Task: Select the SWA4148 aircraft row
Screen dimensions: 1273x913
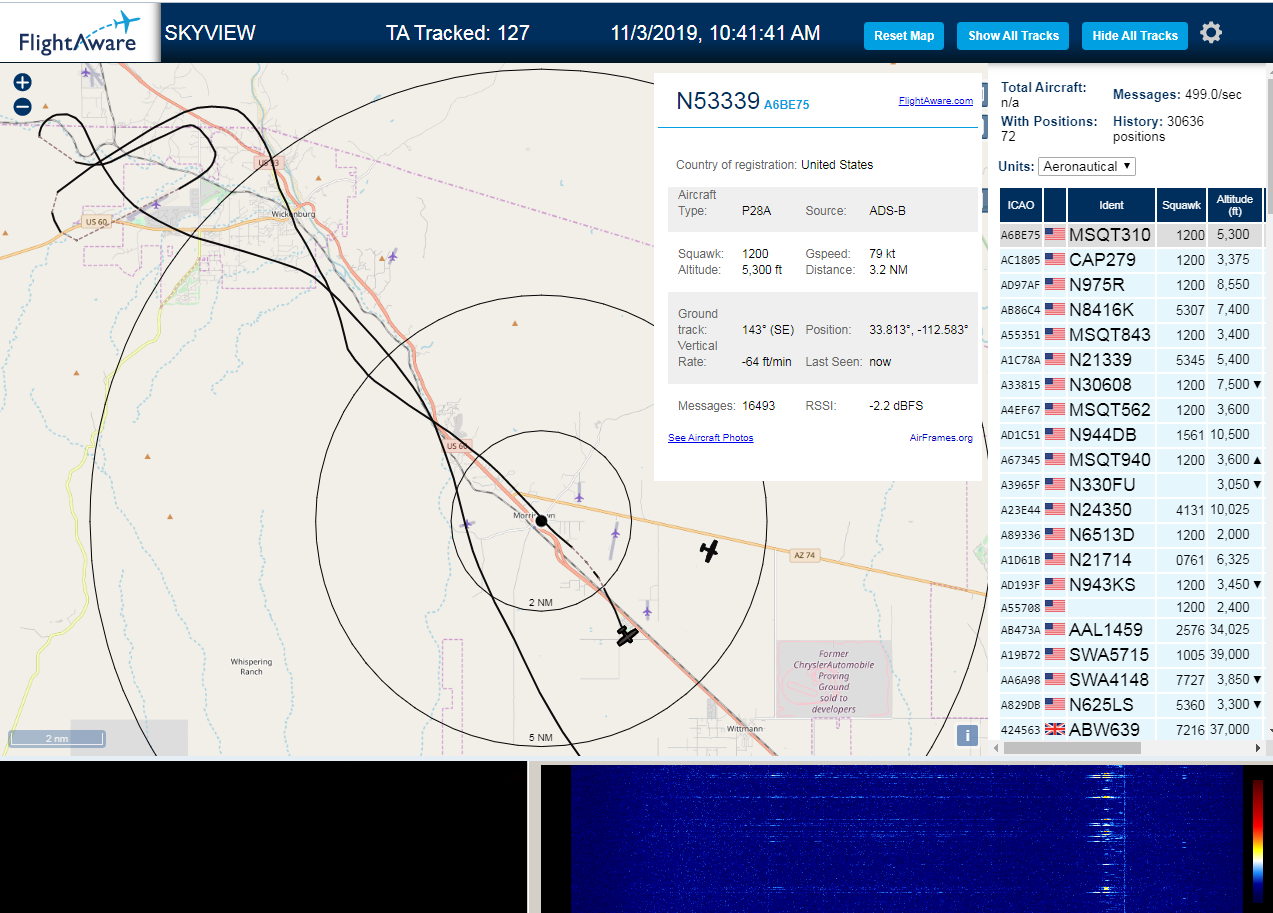Action: point(1132,680)
